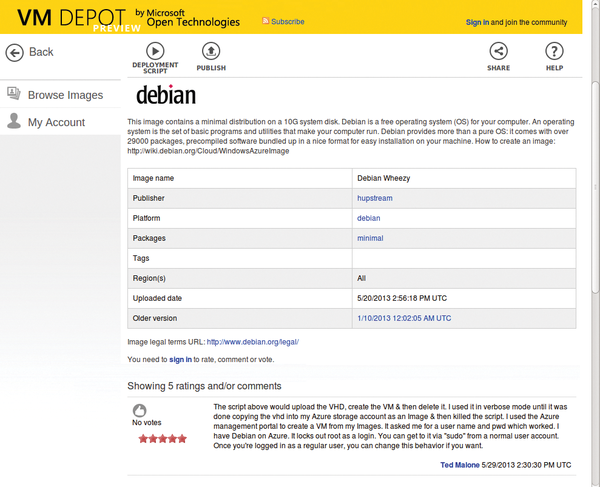Click the VM Depot Preview logo
This screenshot has height=487, width=600.
point(78,19)
